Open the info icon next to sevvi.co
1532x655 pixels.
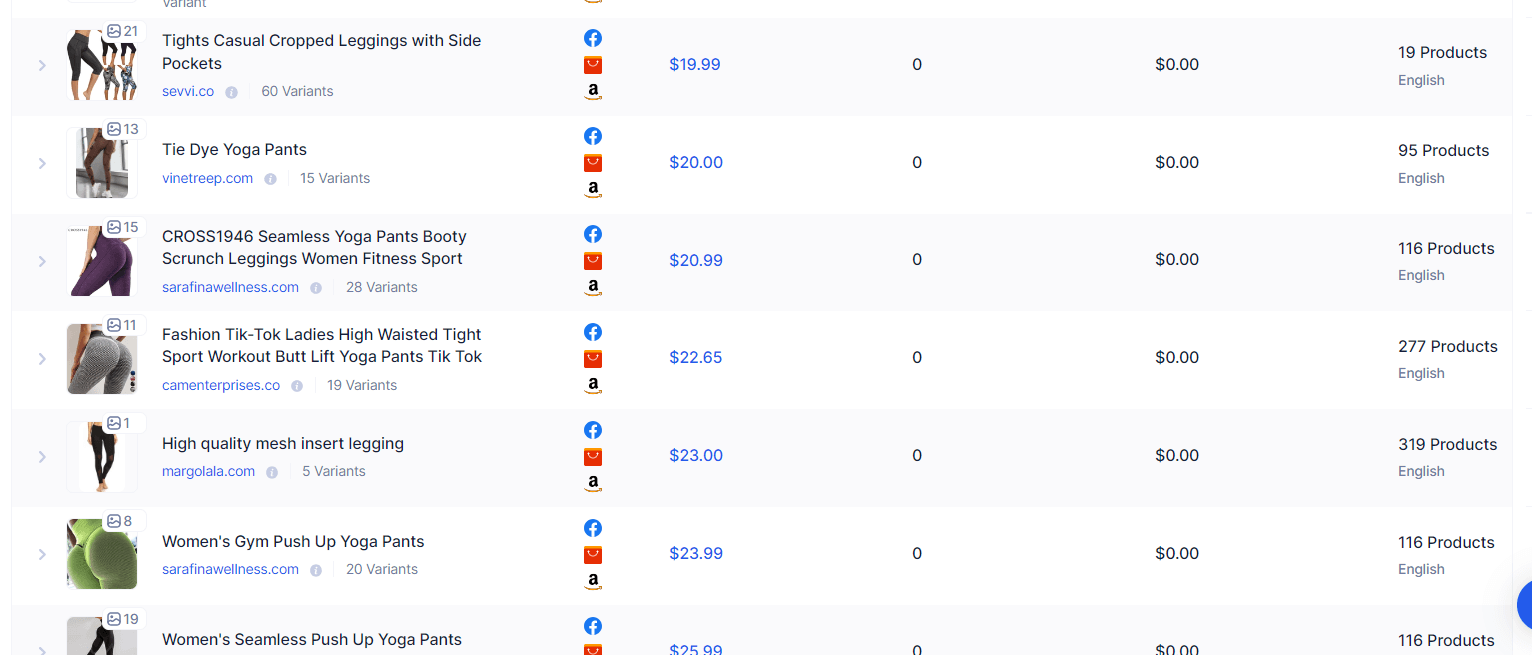(231, 91)
